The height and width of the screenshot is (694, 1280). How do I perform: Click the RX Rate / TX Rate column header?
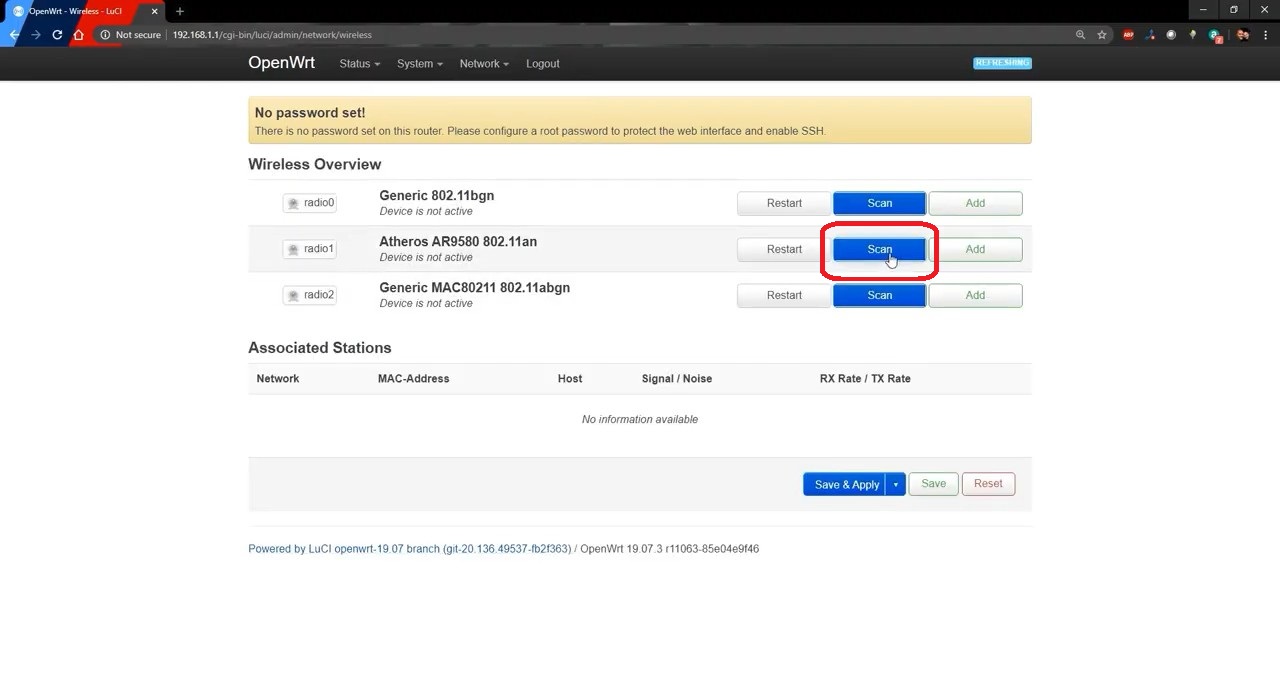point(865,379)
